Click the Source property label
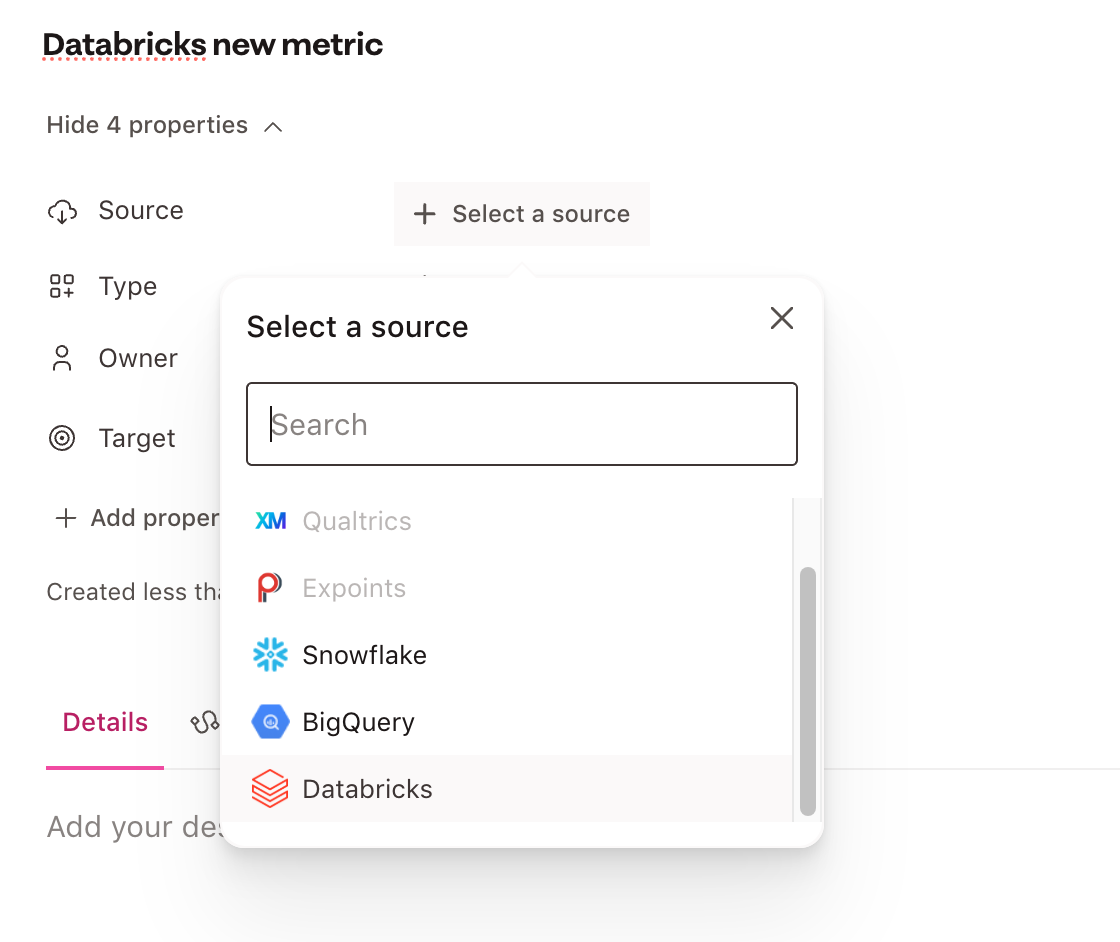The image size is (1120, 942). click(x=141, y=211)
